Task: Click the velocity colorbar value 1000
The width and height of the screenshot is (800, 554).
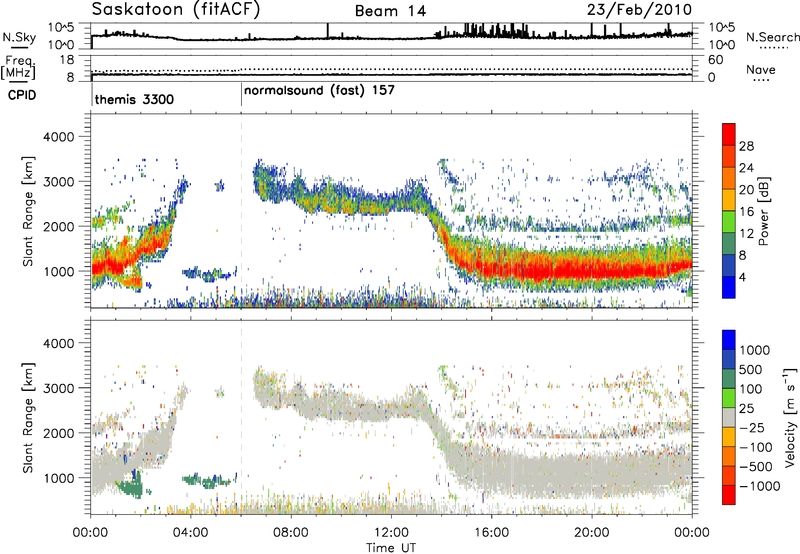Action: pyautogui.click(x=755, y=350)
